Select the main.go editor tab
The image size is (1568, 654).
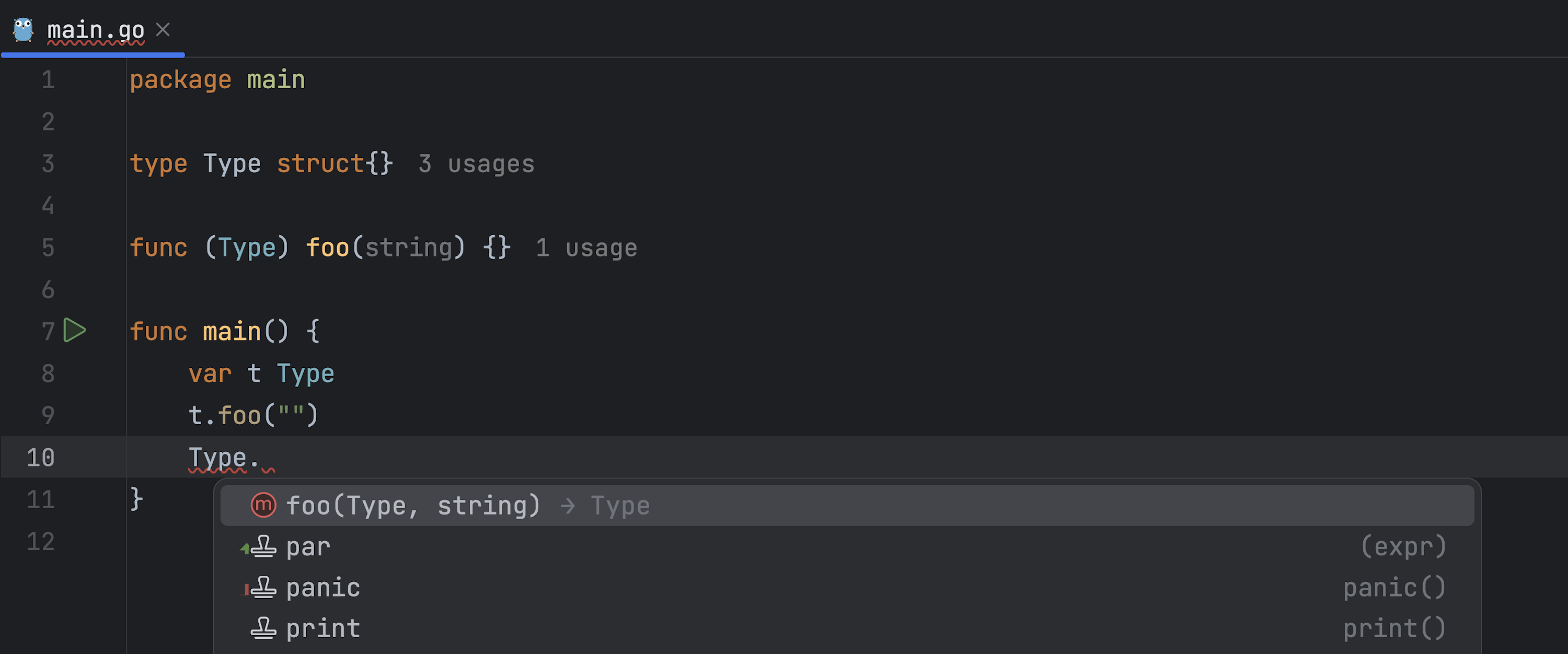point(96,29)
